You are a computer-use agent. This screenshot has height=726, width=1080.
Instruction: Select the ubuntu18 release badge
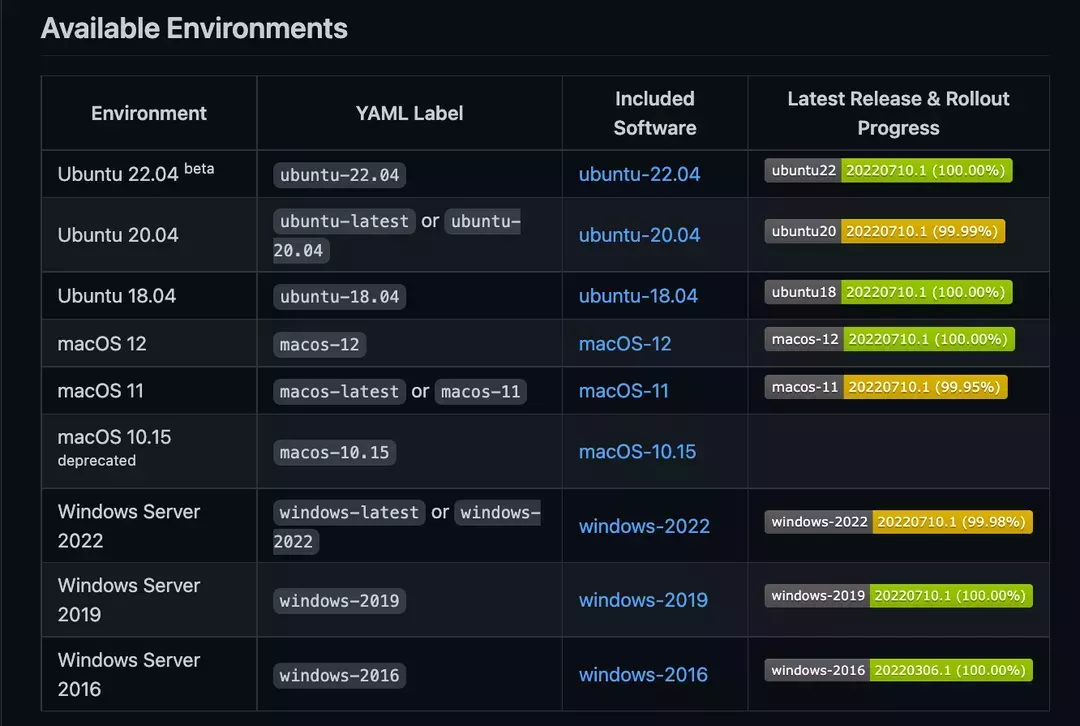point(889,292)
